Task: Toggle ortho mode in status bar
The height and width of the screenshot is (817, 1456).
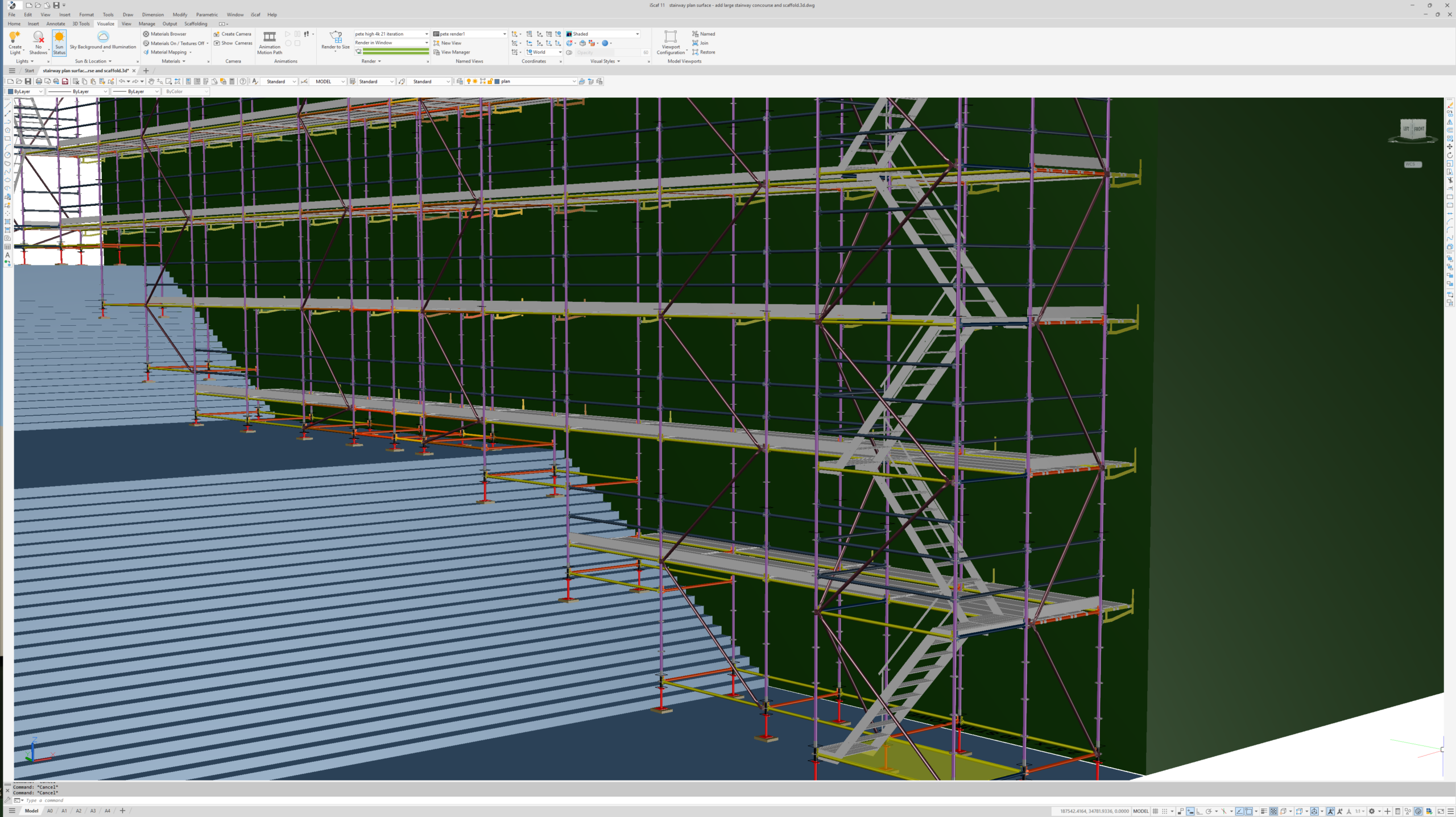Action: coord(1199,811)
